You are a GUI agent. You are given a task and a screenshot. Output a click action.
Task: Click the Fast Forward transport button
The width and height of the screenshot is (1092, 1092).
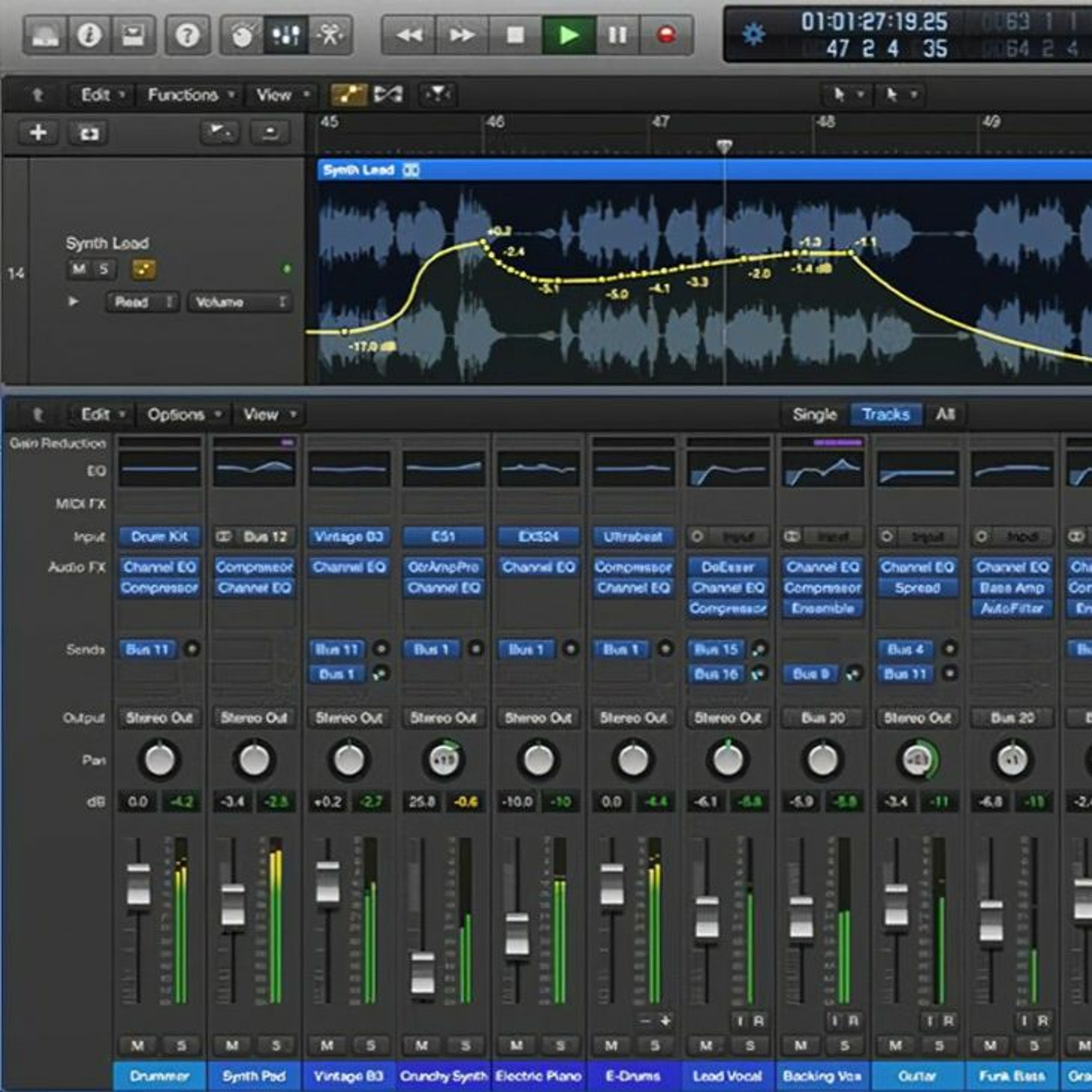click(462, 35)
